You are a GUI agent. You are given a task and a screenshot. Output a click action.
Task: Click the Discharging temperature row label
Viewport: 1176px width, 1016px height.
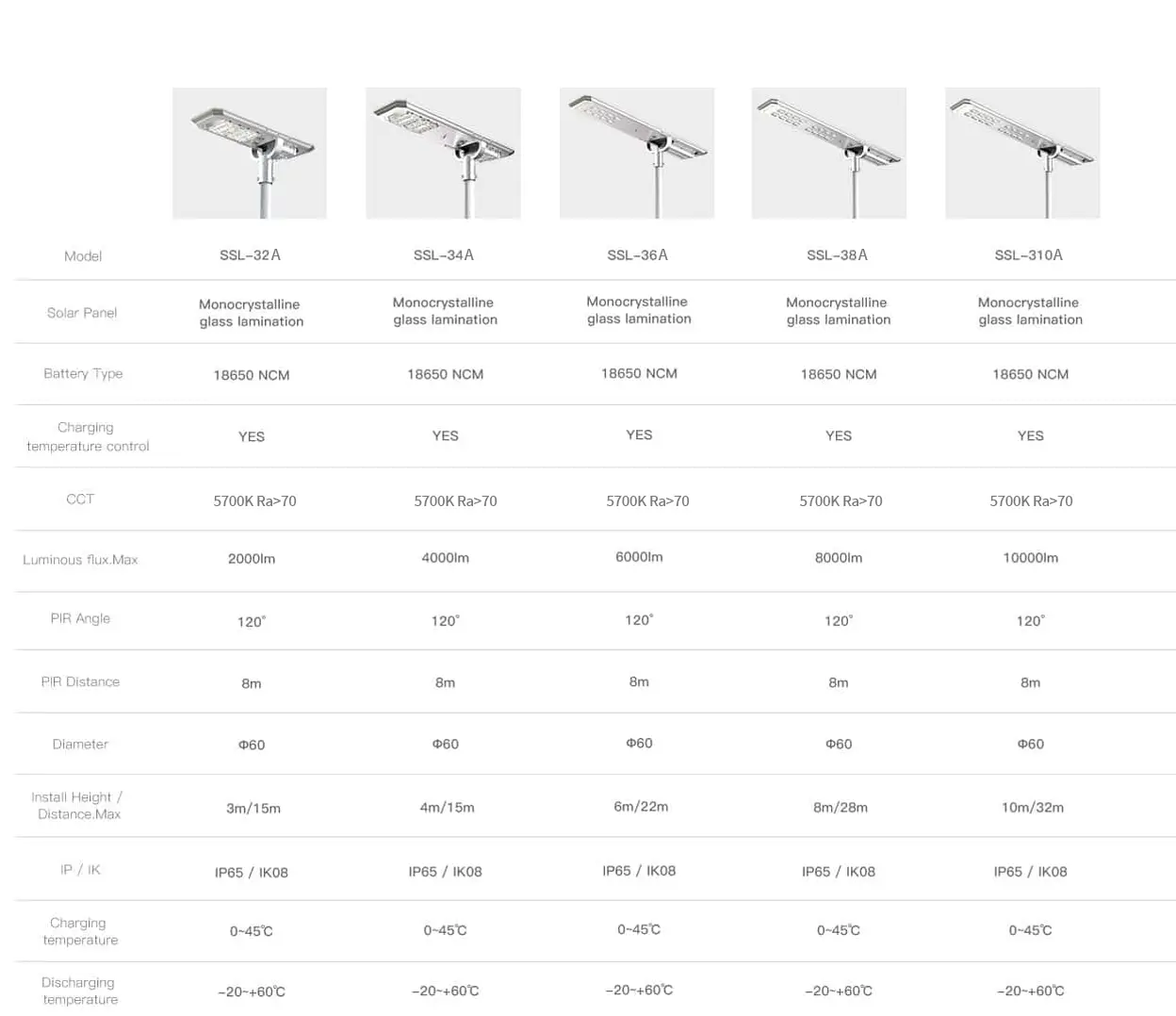79,991
